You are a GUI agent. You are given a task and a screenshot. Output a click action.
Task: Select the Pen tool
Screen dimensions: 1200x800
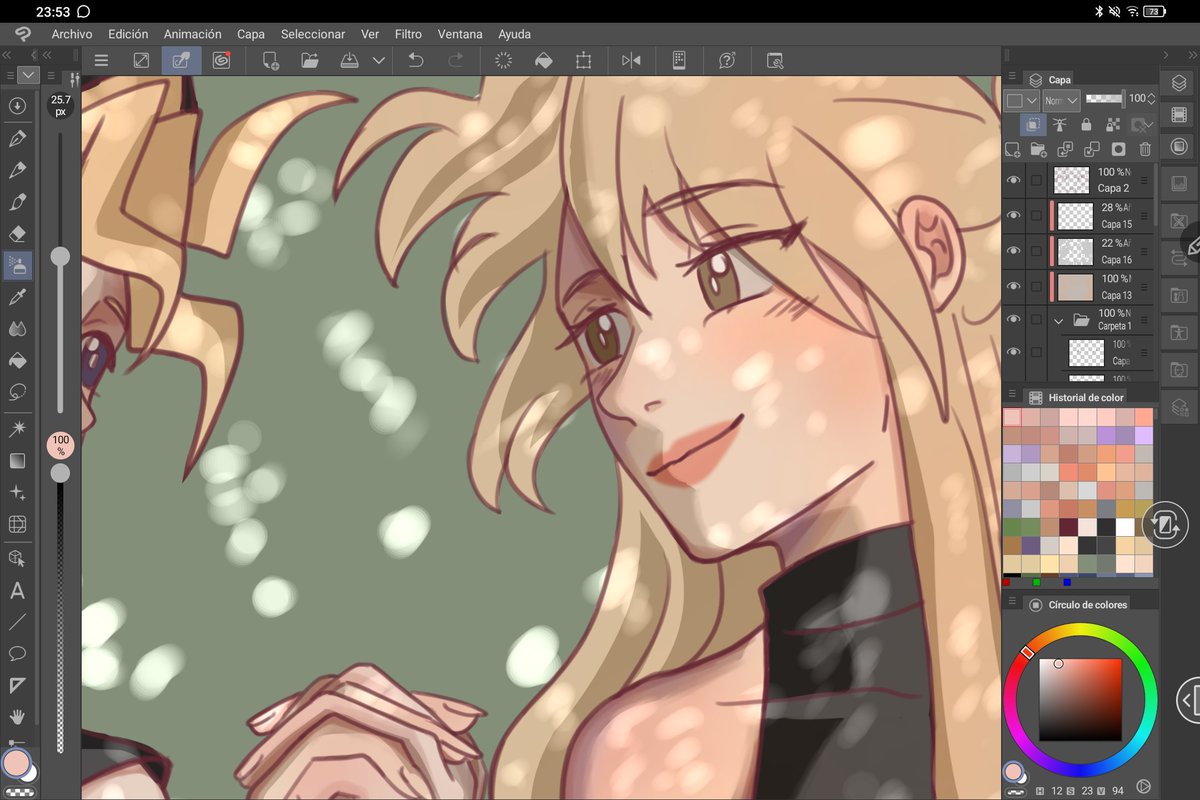[17, 138]
